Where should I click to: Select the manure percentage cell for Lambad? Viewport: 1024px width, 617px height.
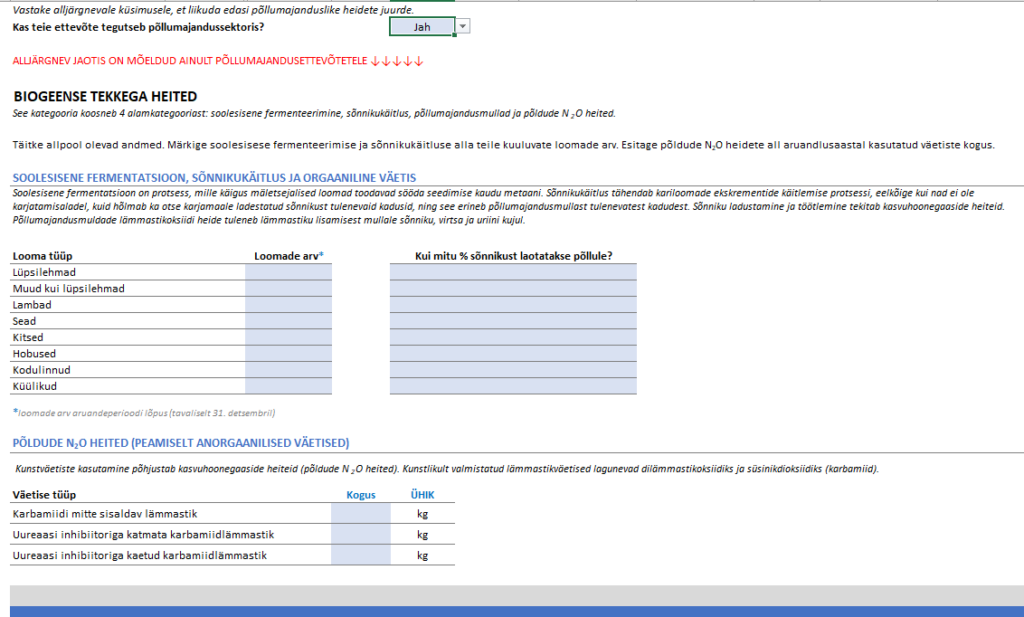pyautogui.click(x=513, y=305)
